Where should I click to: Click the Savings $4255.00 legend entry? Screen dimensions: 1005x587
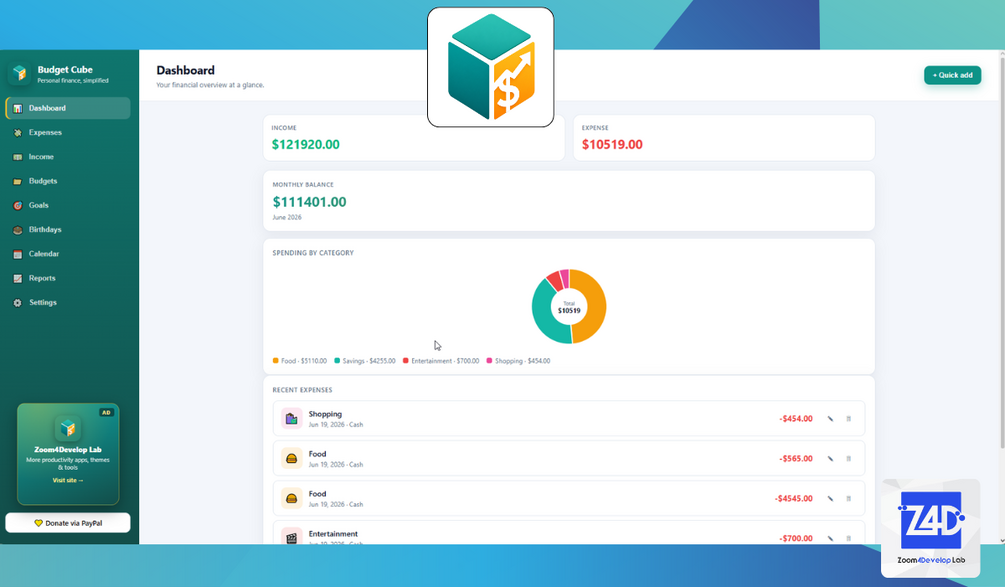point(365,361)
